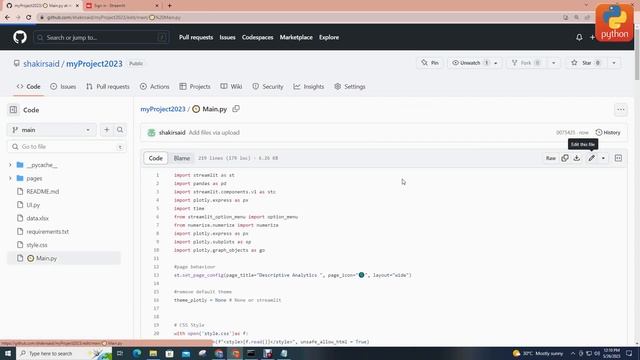This screenshot has height=360, width=640.
Task: Click the Fork button
Action: [526, 63]
